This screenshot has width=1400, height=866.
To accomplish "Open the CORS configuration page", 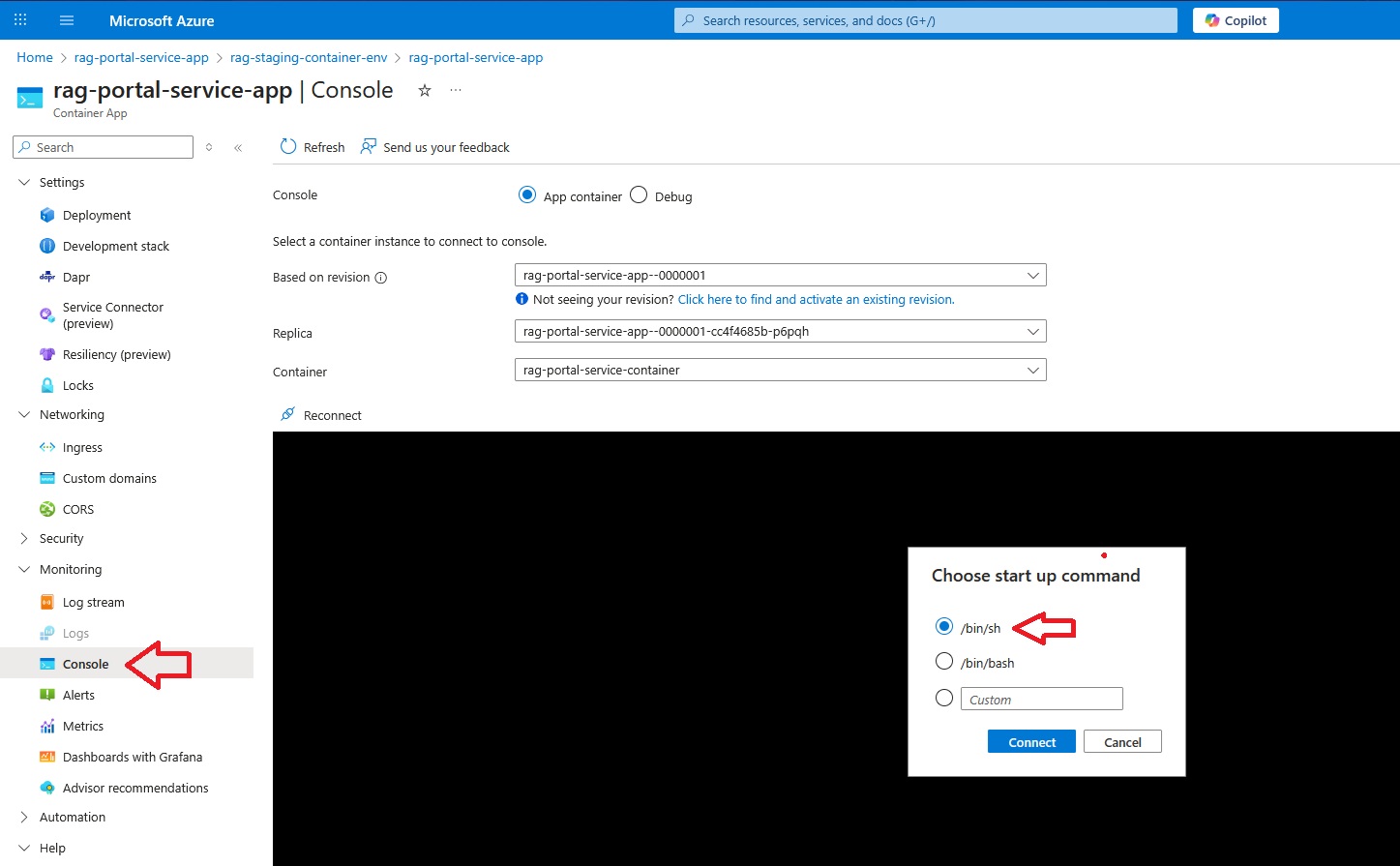I will pos(78,508).
